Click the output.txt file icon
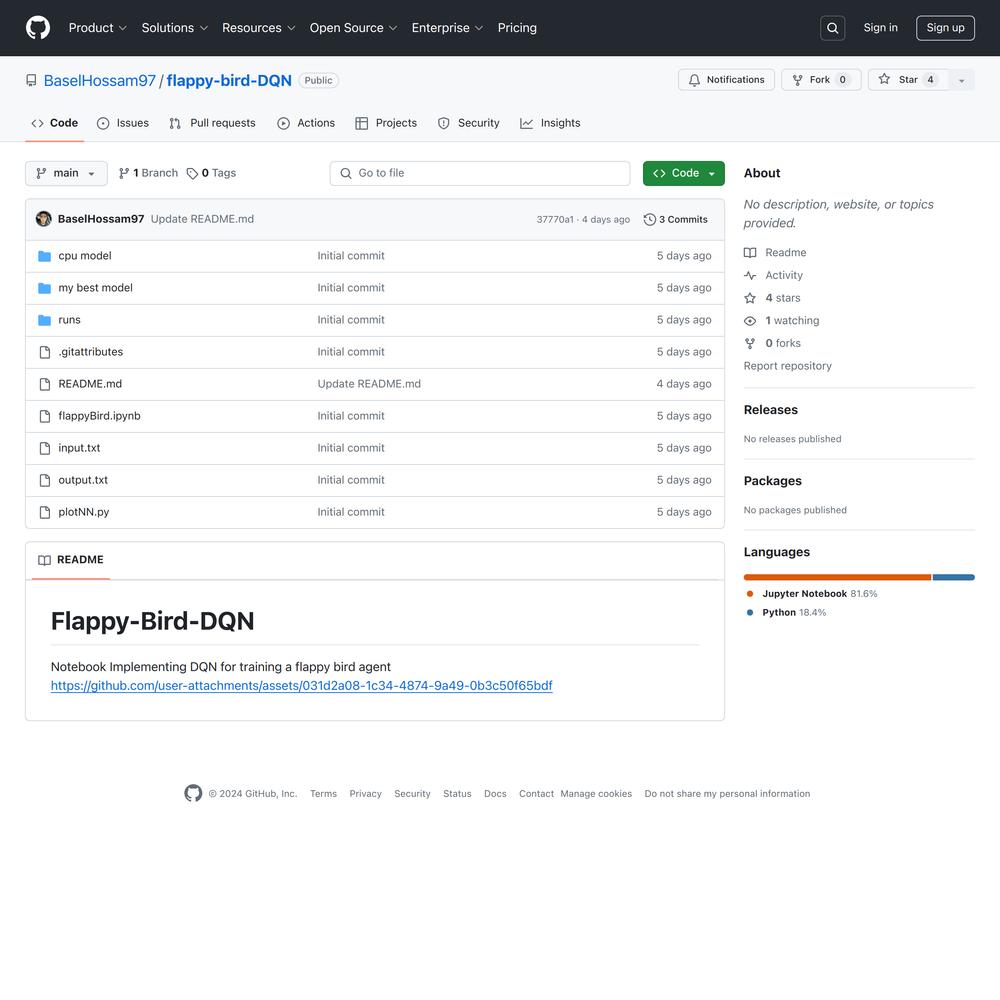 pos(45,480)
